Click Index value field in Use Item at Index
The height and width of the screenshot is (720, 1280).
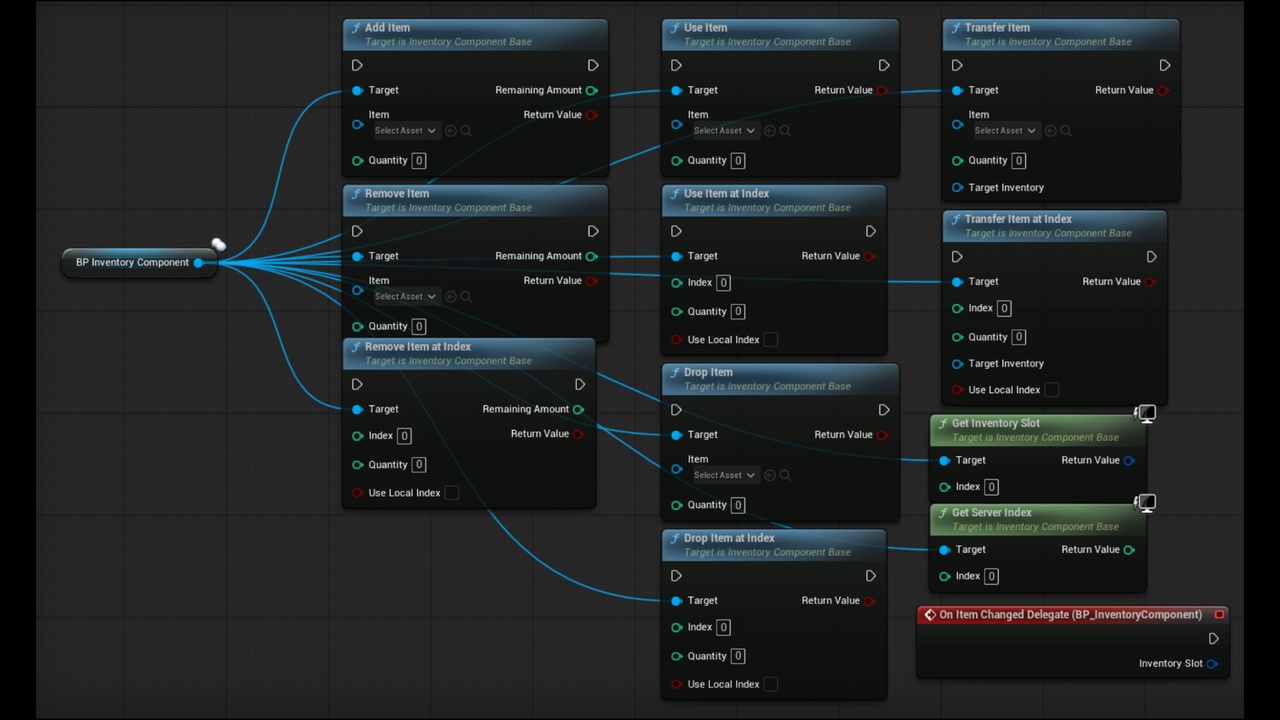coord(724,282)
